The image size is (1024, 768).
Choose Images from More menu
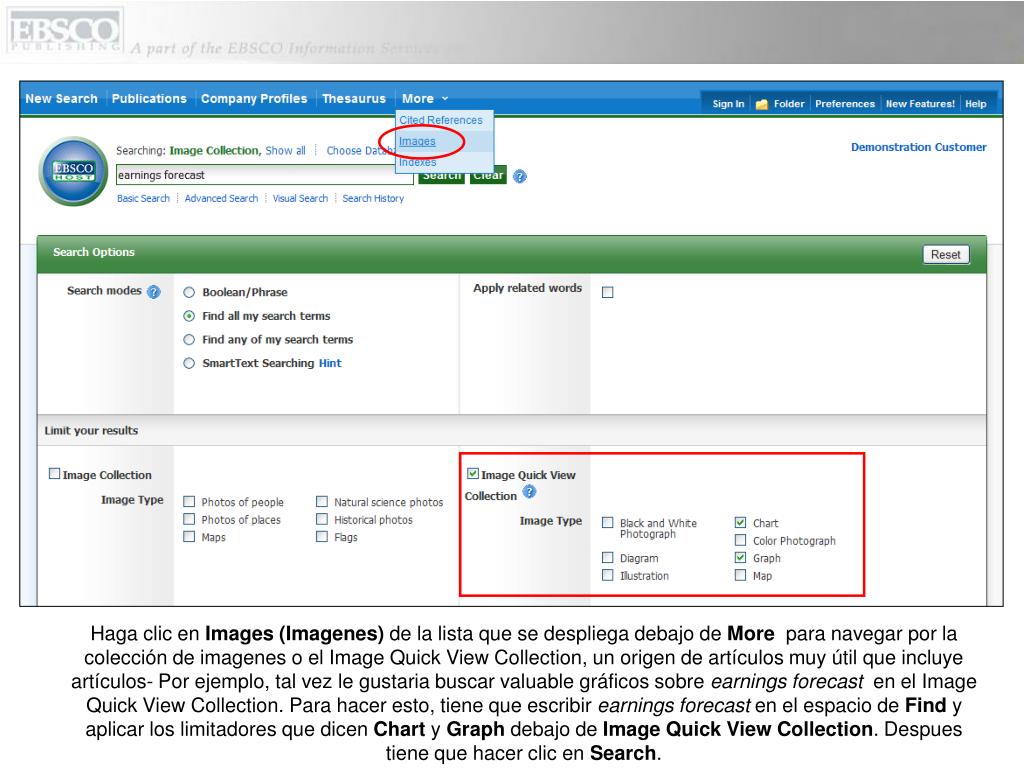[417, 141]
